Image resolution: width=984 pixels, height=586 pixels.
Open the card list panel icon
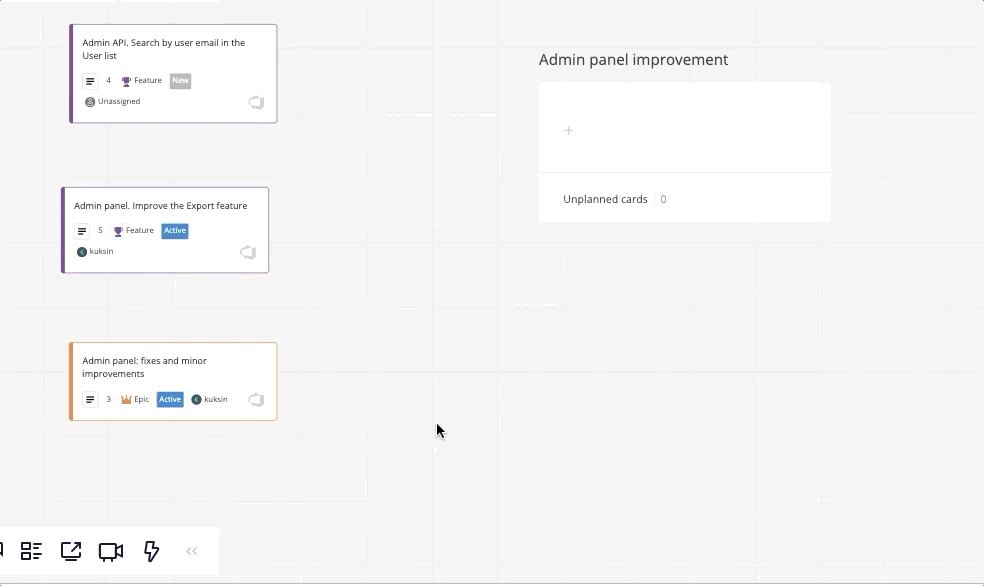31,551
